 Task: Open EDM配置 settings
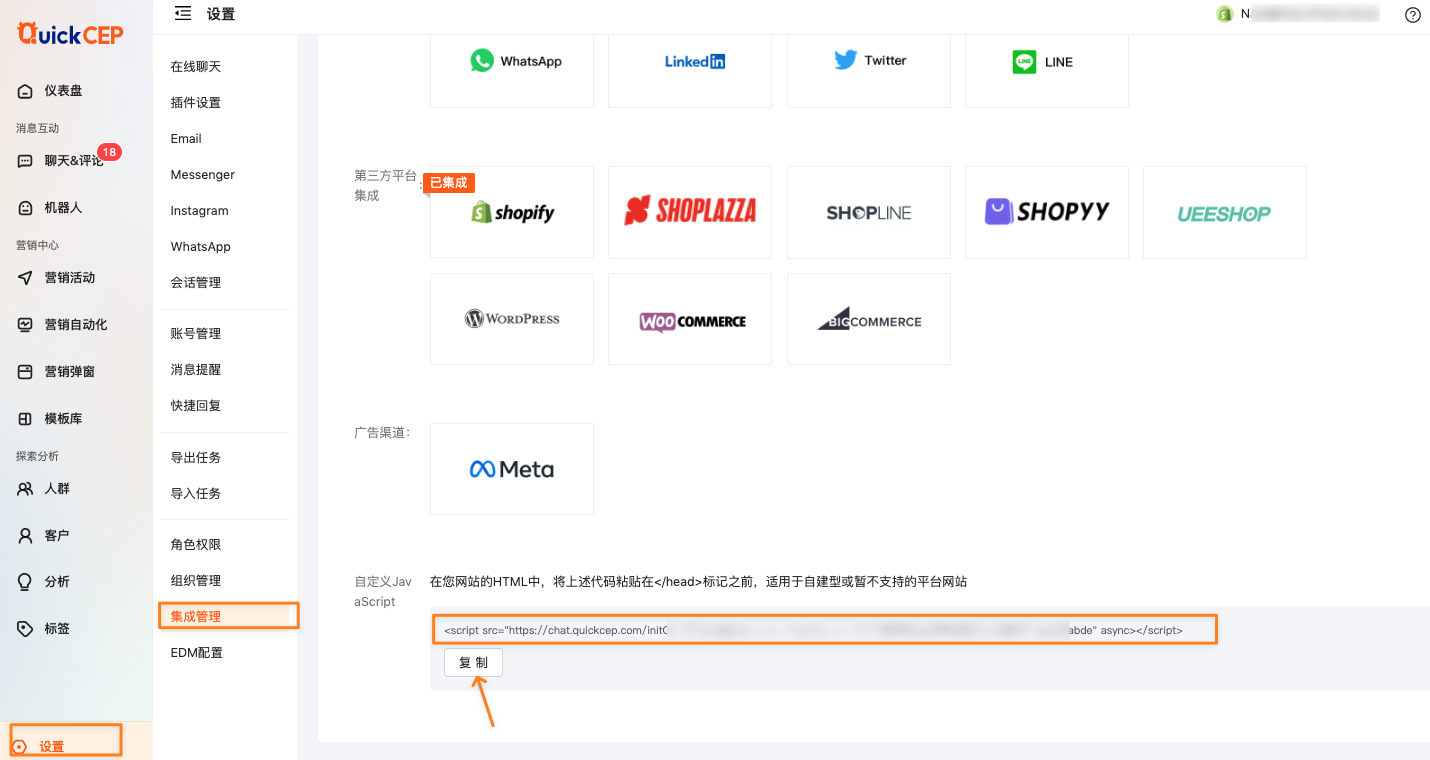pyautogui.click(x=197, y=653)
